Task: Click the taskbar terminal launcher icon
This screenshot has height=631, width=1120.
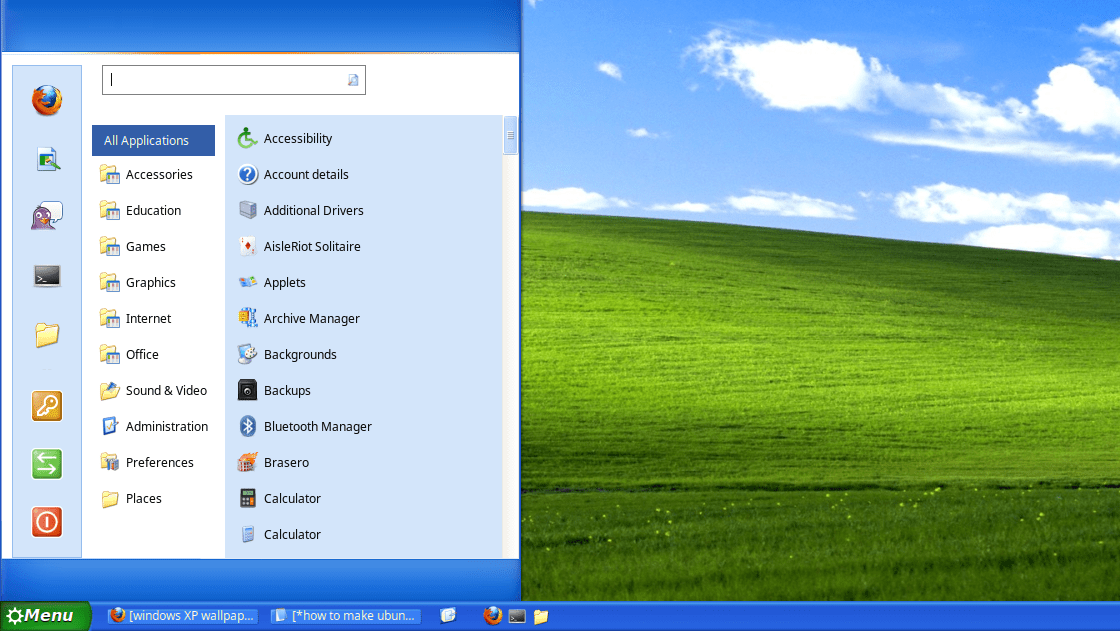Action: pos(517,616)
